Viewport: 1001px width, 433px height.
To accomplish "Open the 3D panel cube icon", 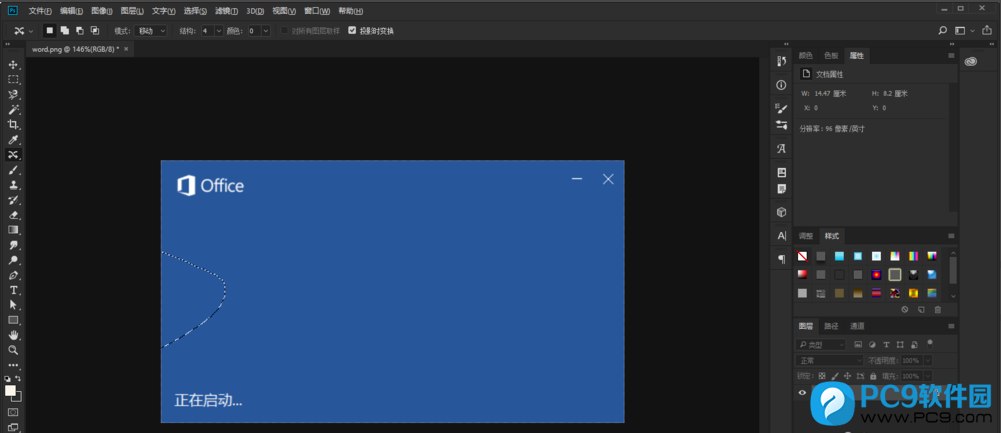I will [781, 211].
